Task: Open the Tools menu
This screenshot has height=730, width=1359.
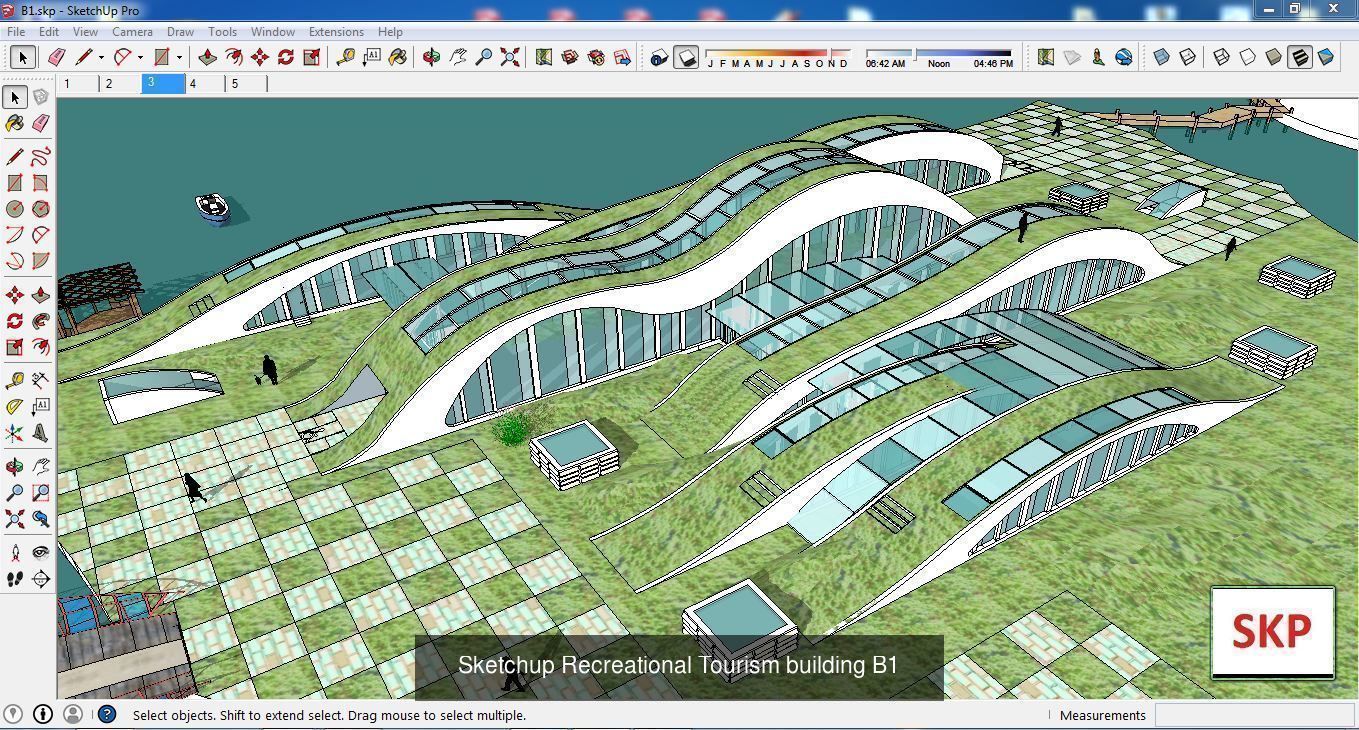Action: 222,32
